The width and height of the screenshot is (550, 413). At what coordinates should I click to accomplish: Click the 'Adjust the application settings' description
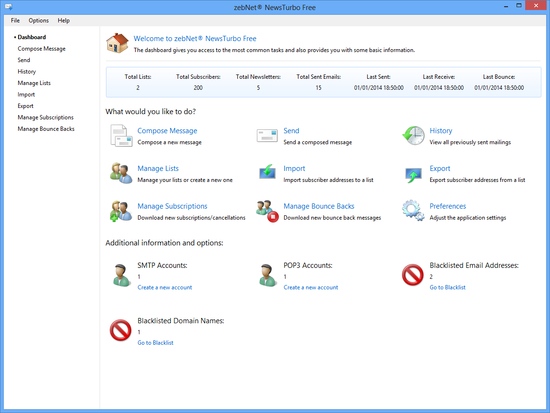click(x=468, y=218)
